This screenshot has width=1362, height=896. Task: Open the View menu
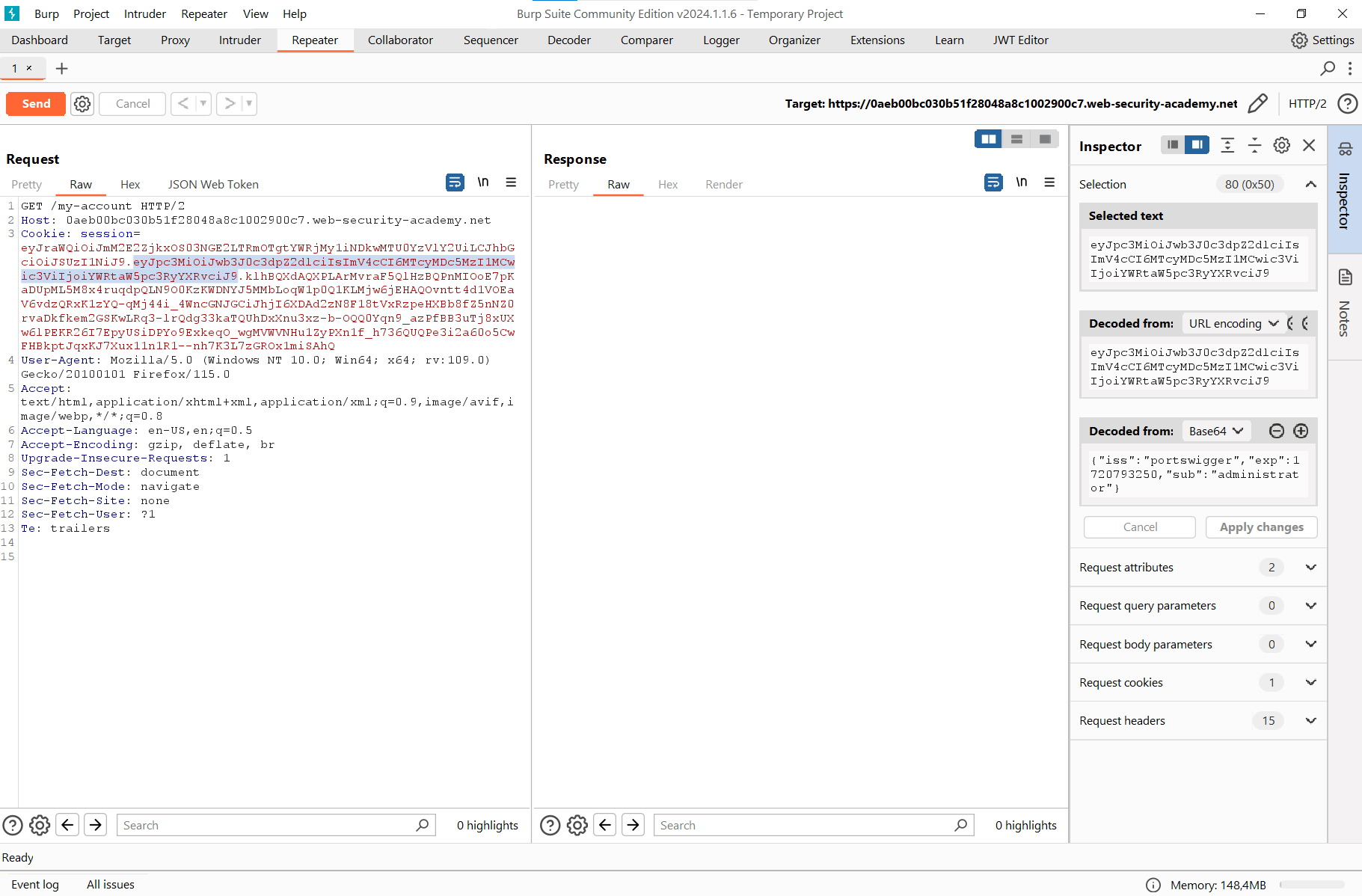coord(256,14)
